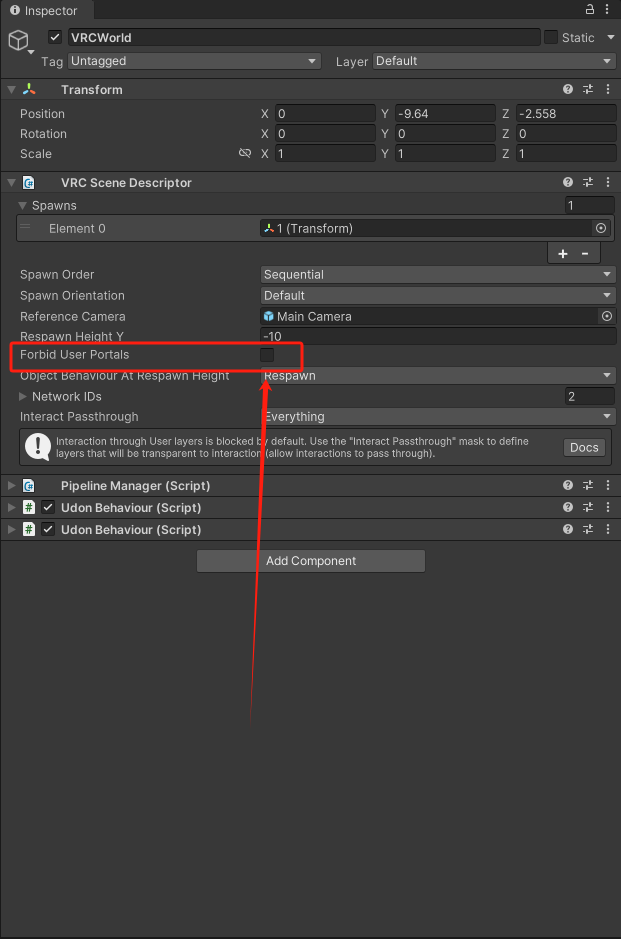Open Transform presets icon
The height and width of the screenshot is (939, 621).
tap(588, 89)
